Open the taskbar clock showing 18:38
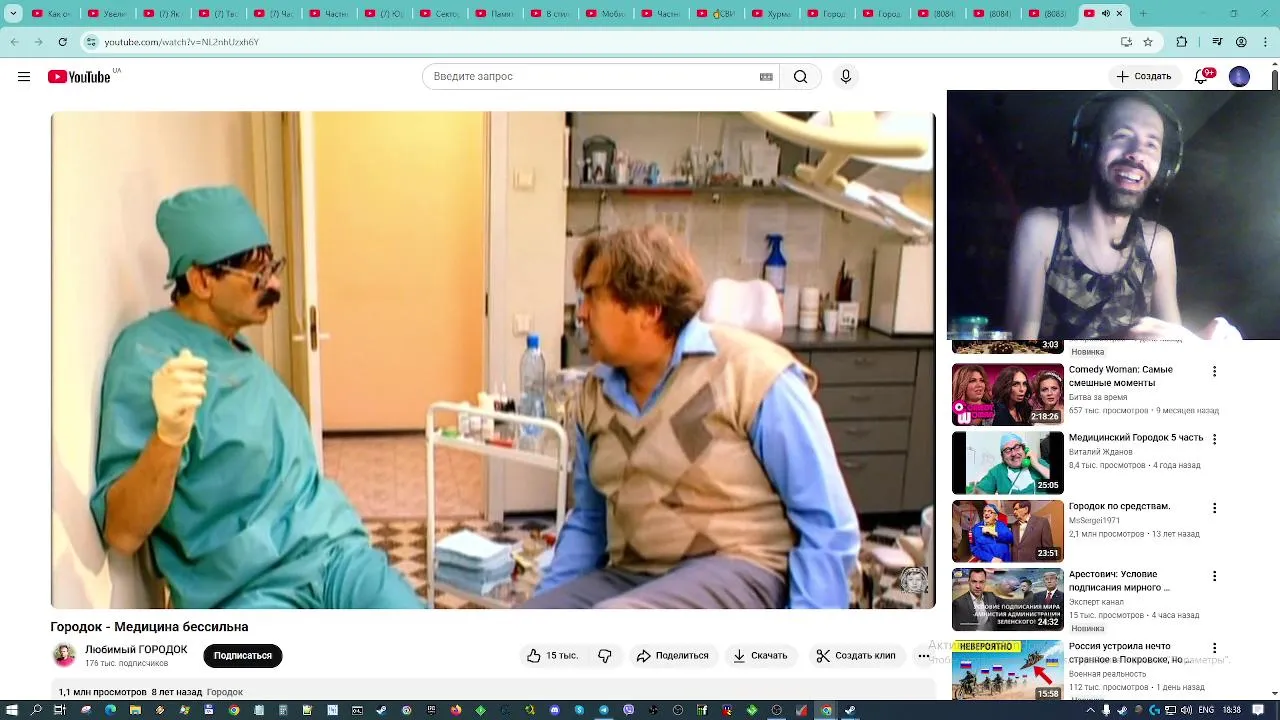Image resolution: width=1280 pixels, height=720 pixels. point(1232,710)
